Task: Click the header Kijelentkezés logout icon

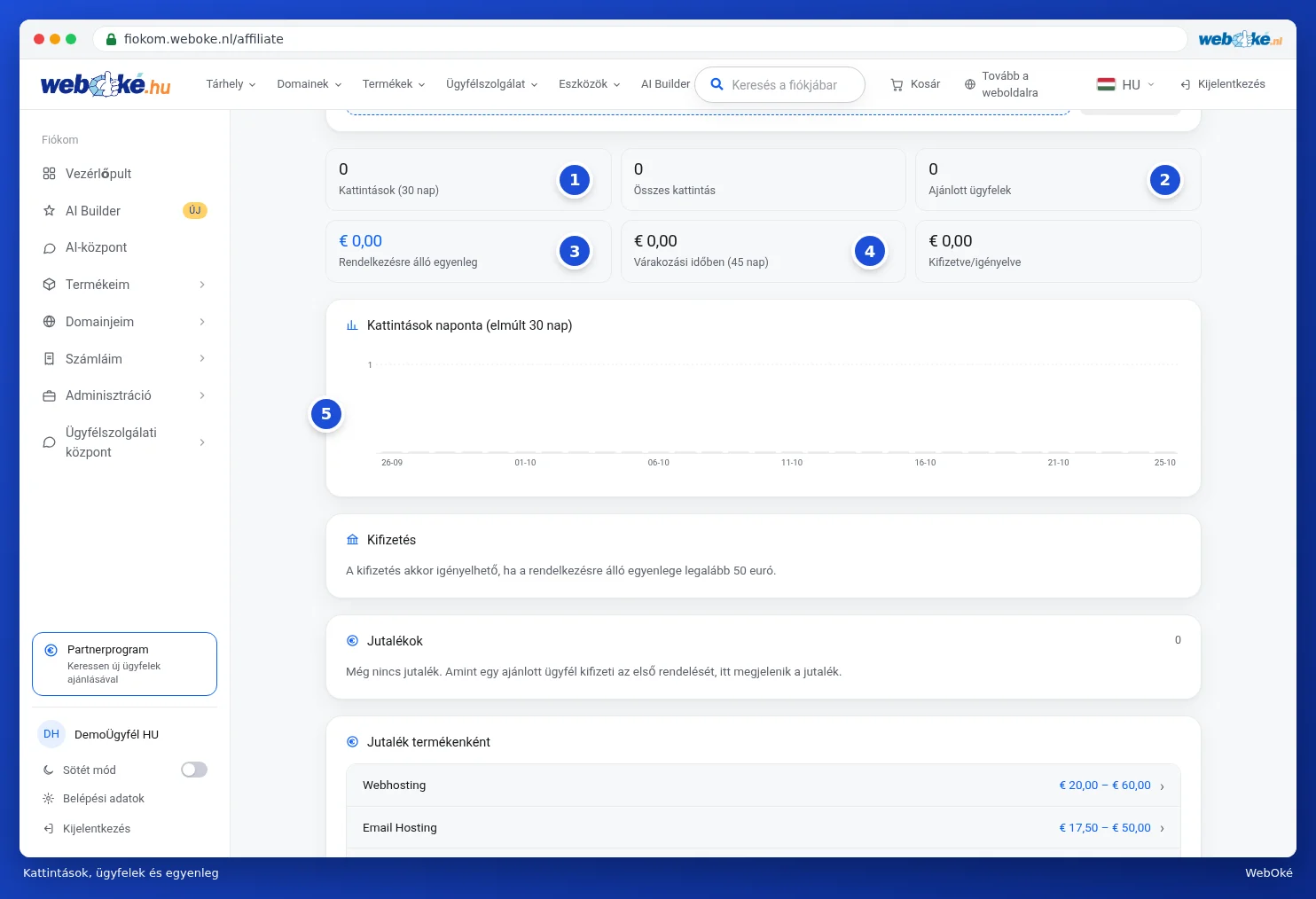Action: [x=1186, y=84]
